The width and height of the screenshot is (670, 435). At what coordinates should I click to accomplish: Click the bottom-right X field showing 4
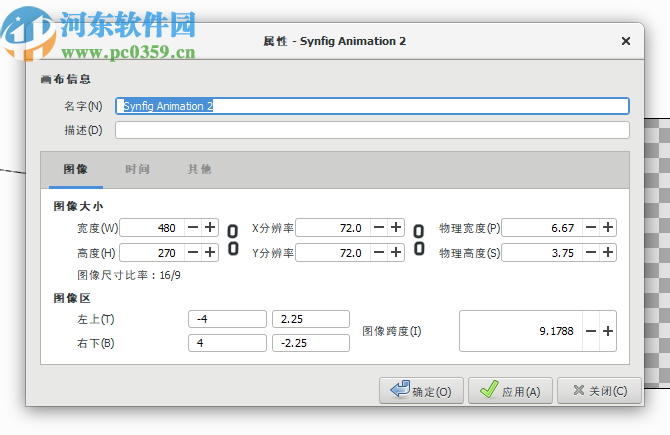(227, 343)
